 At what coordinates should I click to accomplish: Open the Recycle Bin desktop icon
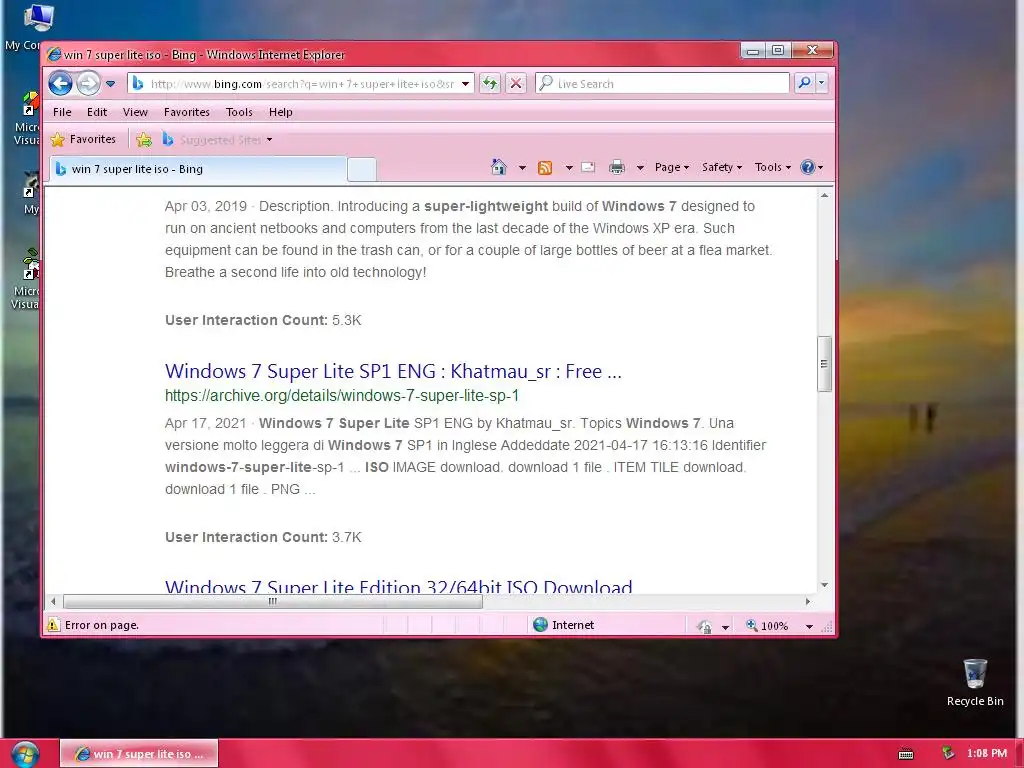(975, 682)
